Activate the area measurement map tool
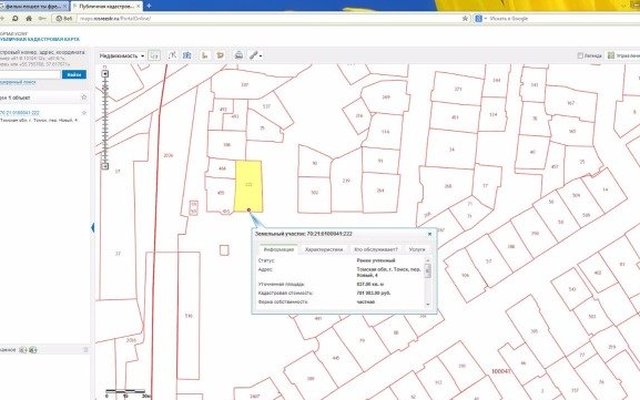Screen dimensions: 640x400 [x=187, y=55]
